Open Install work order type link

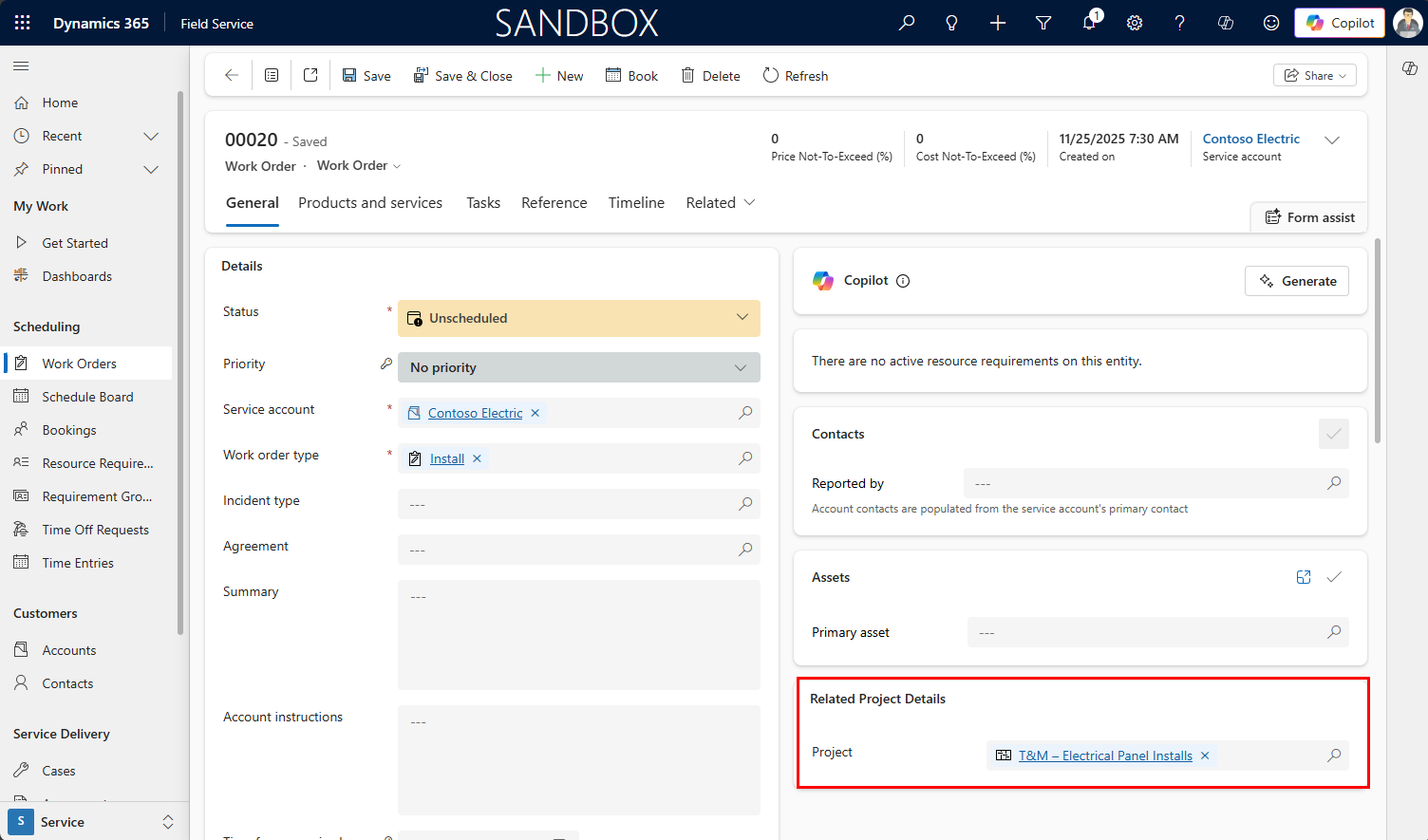tap(447, 458)
